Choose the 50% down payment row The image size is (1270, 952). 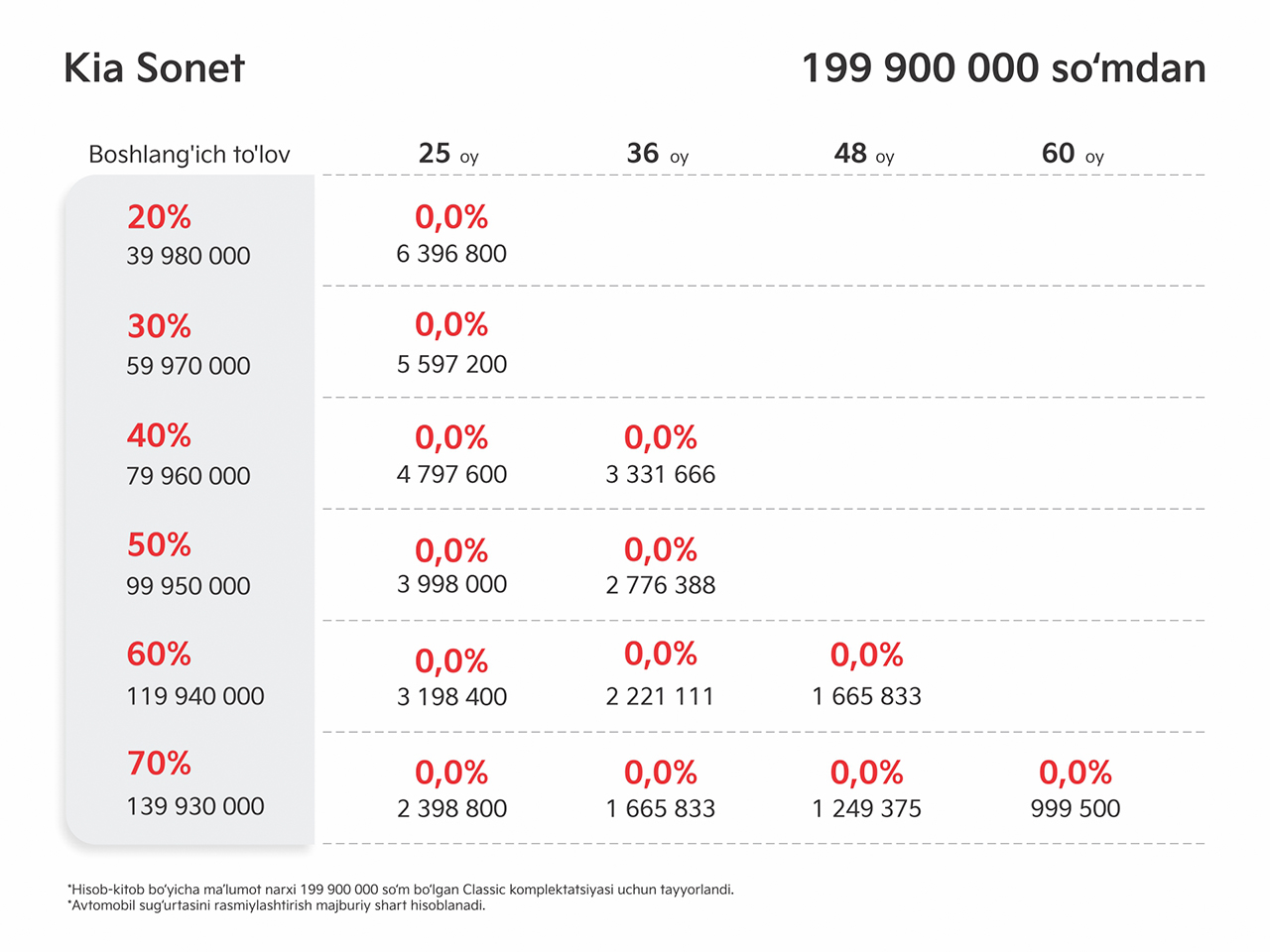coord(635,565)
